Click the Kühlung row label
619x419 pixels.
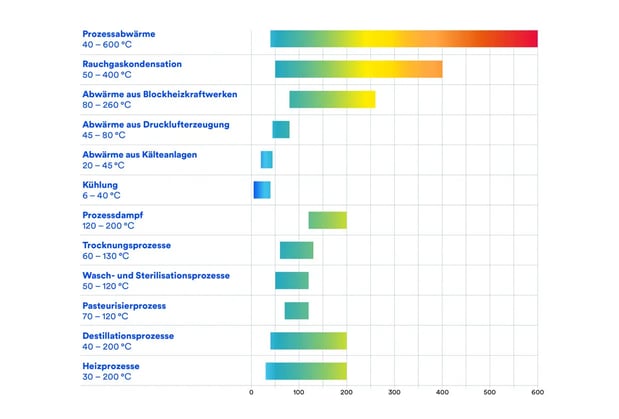(100, 185)
